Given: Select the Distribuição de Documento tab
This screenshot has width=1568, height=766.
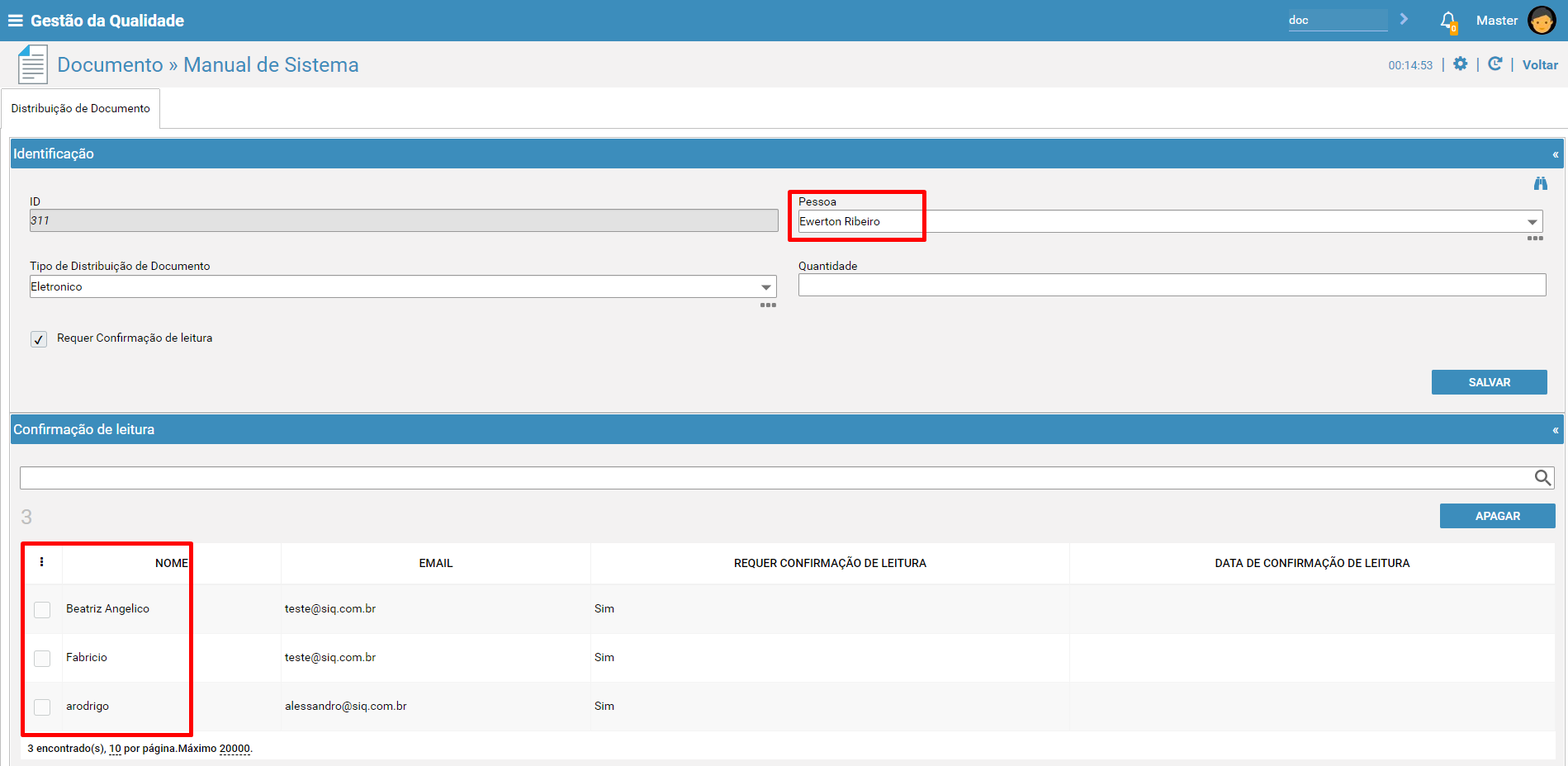Looking at the screenshot, I should pos(81,108).
